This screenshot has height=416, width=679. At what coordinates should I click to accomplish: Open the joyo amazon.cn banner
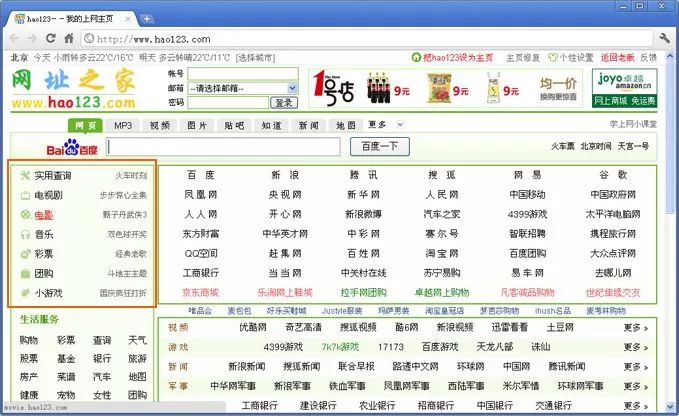coord(624,88)
